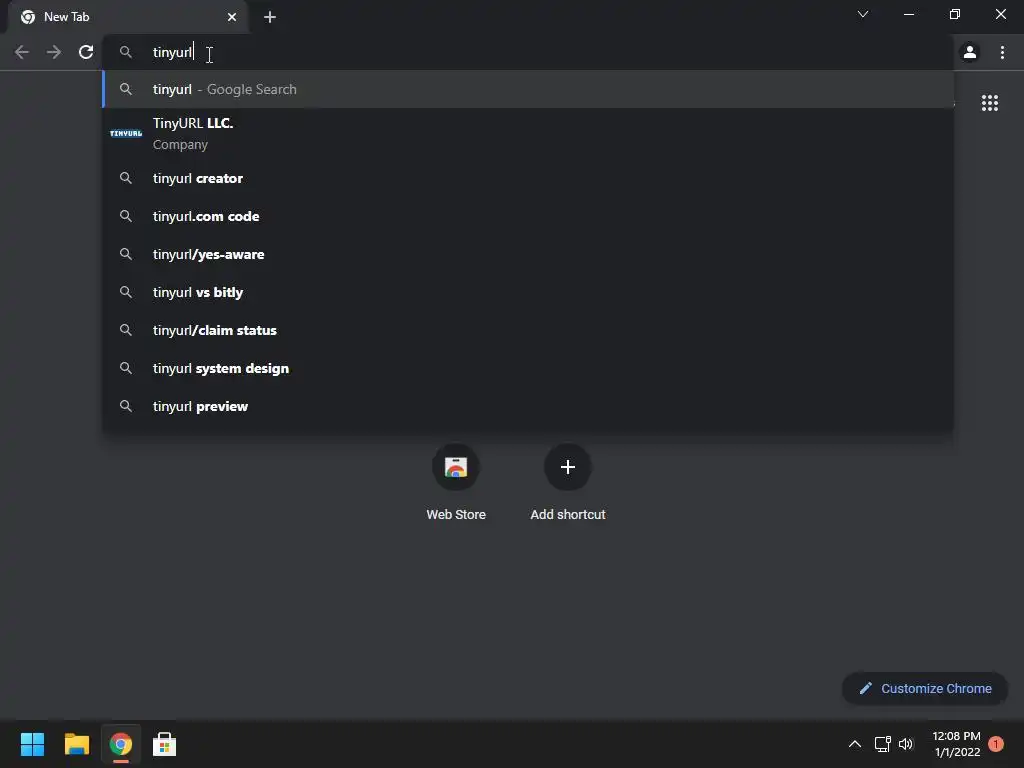Expand the tab search dropdown arrow

(863, 14)
